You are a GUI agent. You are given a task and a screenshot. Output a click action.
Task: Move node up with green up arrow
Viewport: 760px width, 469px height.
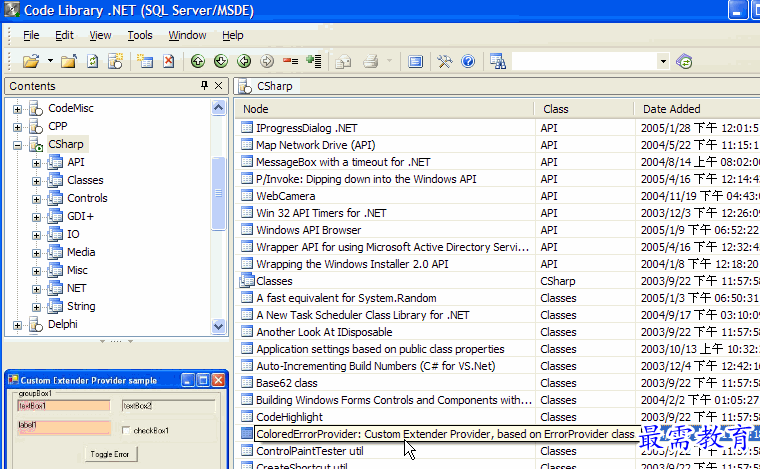pyautogui.click(x=197, y=61)
